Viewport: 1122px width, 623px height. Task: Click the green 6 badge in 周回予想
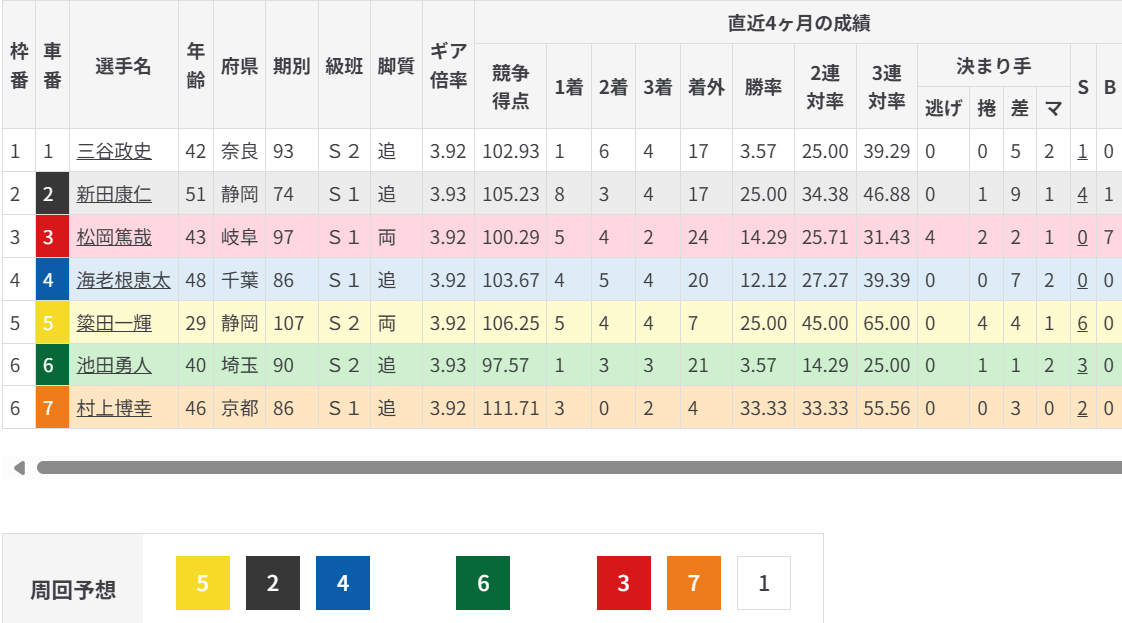[483, 583]
